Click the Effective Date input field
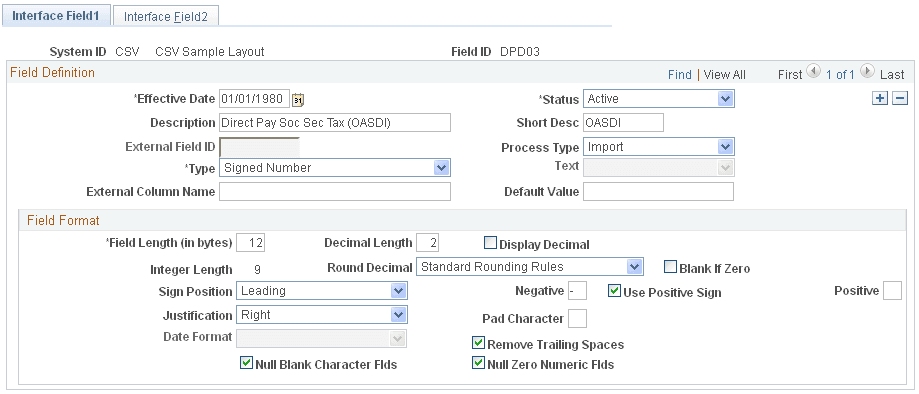Screen dimensions: 919x394 point(255,99)
